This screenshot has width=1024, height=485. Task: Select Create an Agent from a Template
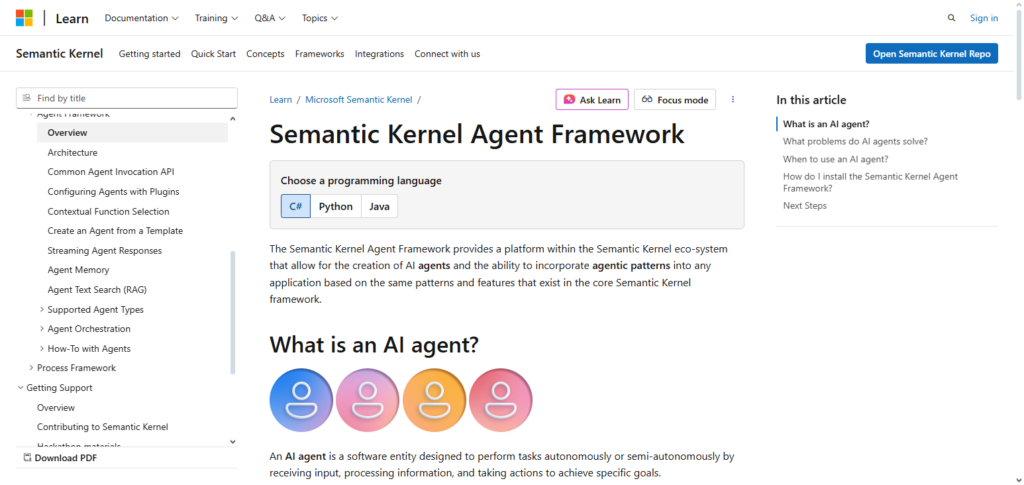(x=116, y=230)
